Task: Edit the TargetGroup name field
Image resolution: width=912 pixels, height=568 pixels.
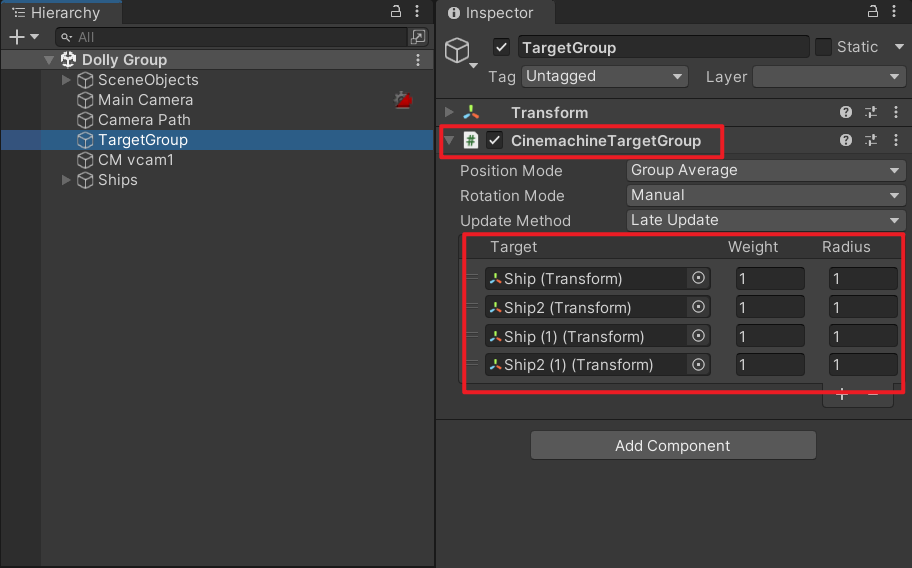Action: point(663,48)
